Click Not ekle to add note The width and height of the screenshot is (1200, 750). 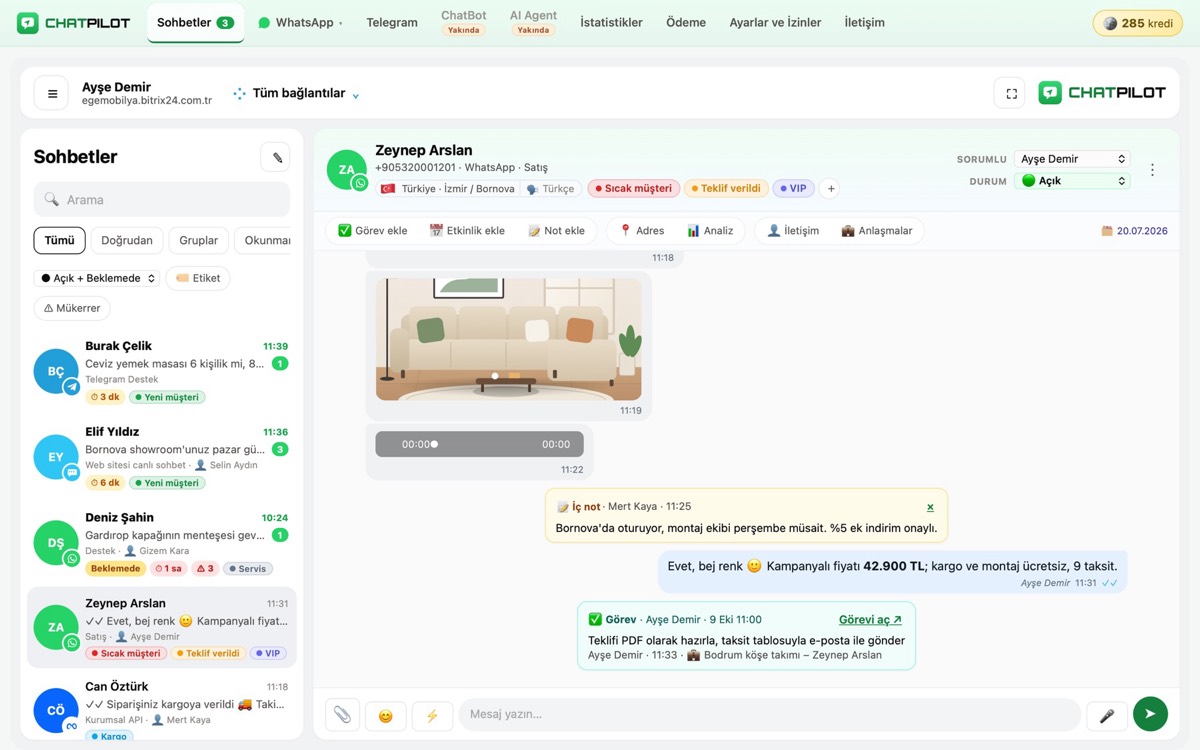[x=556, y=231]
